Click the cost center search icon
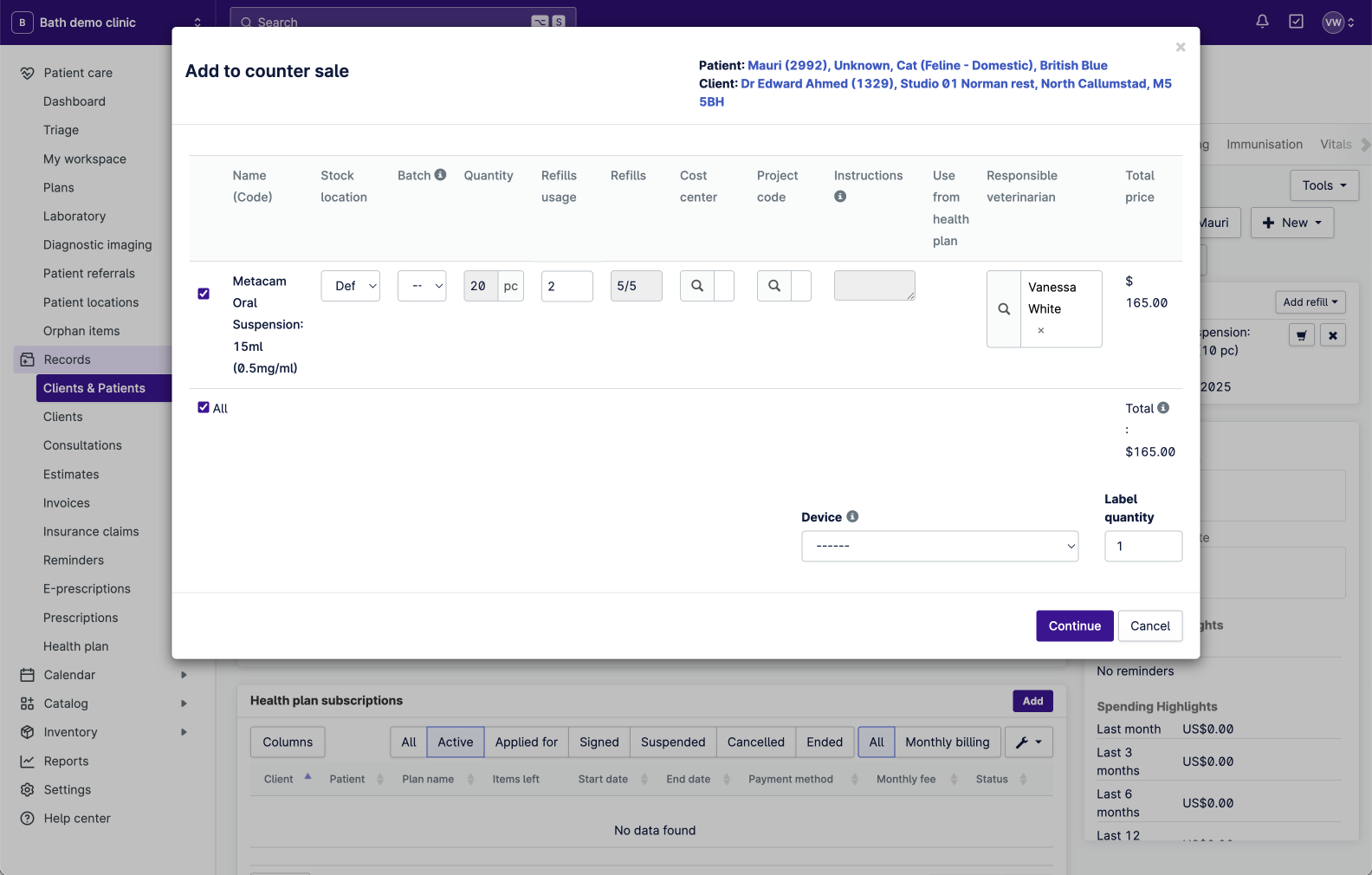1372x875 pixels. pyautogui.click(x=697, y=286)
